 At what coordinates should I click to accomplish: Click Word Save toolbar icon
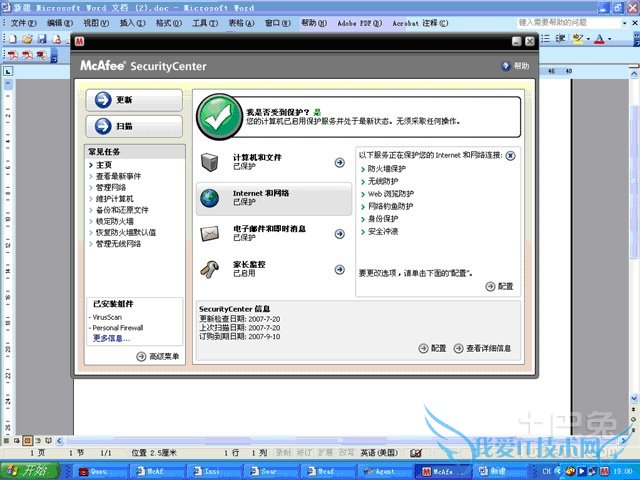[x=42, y=39]
